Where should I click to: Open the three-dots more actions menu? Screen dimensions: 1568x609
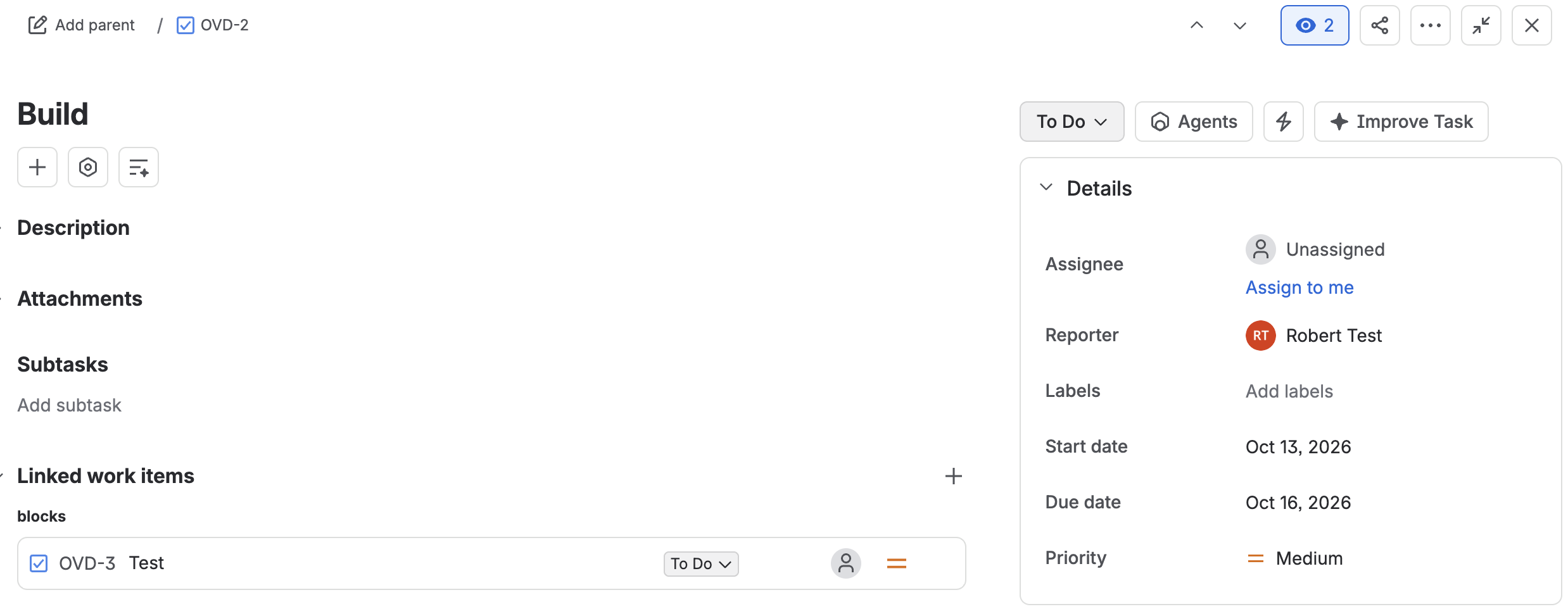click(1430, 25)
